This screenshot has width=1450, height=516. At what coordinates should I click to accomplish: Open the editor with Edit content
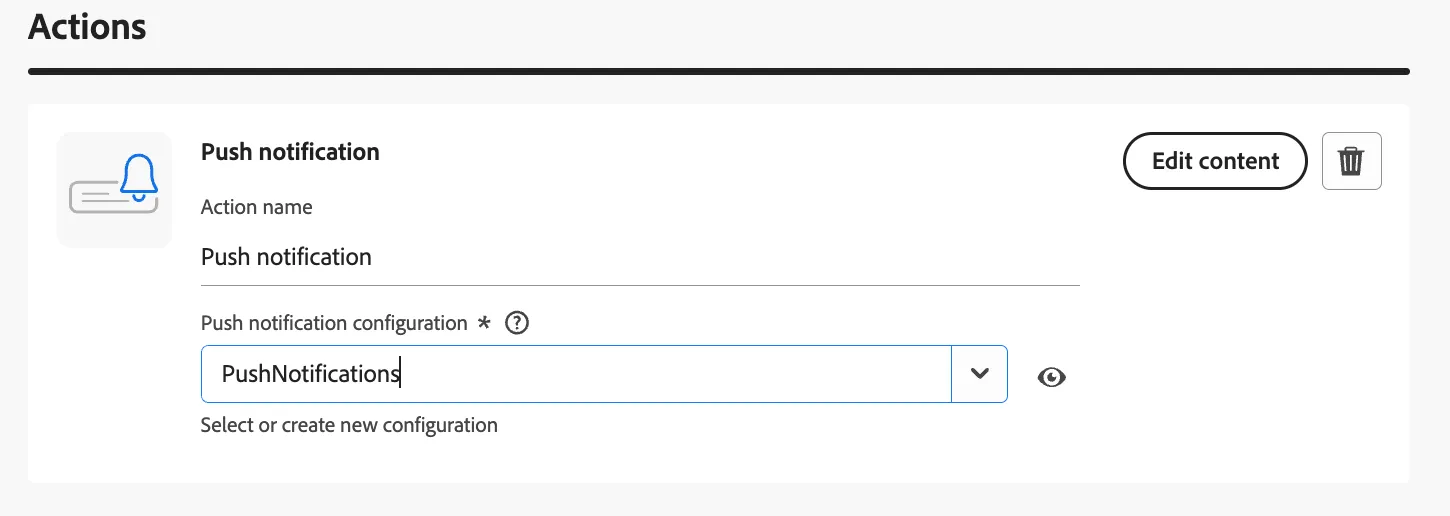pyautogui.click(x=1215, y=161)
